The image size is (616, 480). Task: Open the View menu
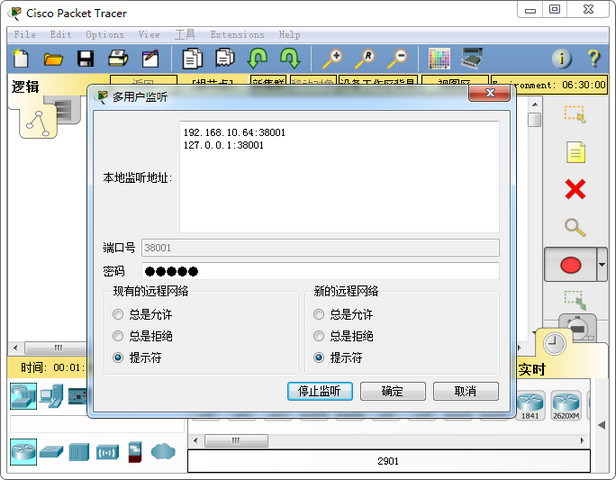[149, 35]
